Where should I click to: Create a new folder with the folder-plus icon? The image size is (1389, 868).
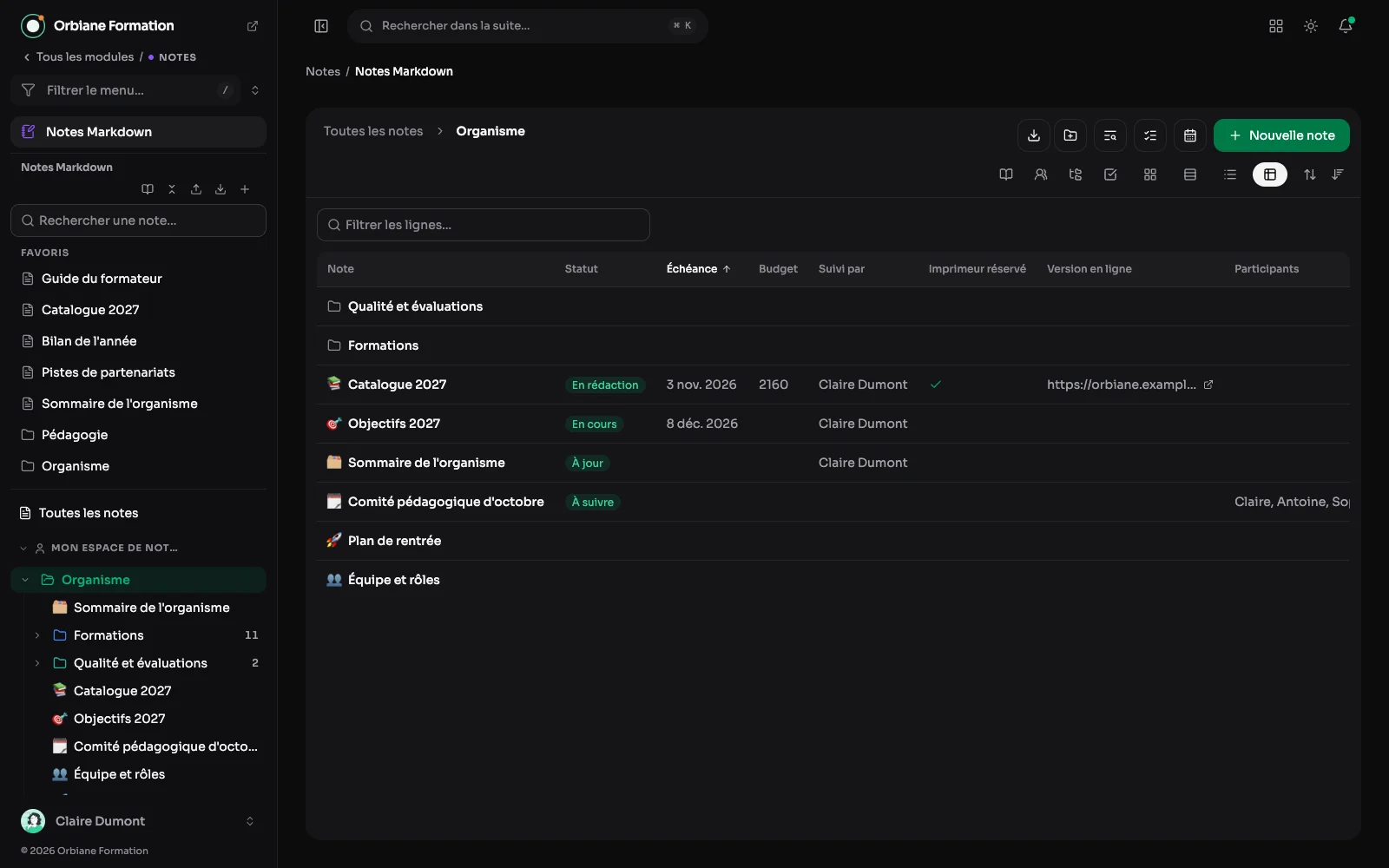tap(1070, 135)
